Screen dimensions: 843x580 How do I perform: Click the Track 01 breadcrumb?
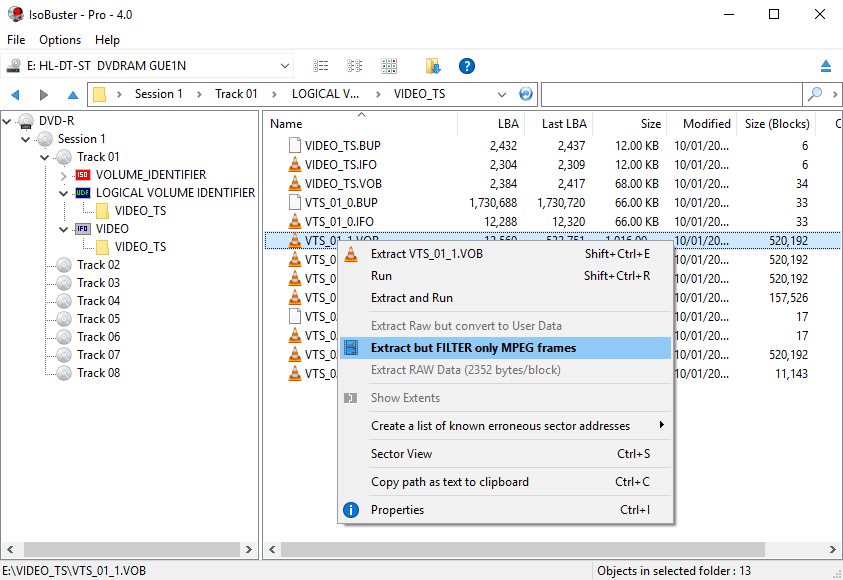pyautogui.click(x=236, y=94)
